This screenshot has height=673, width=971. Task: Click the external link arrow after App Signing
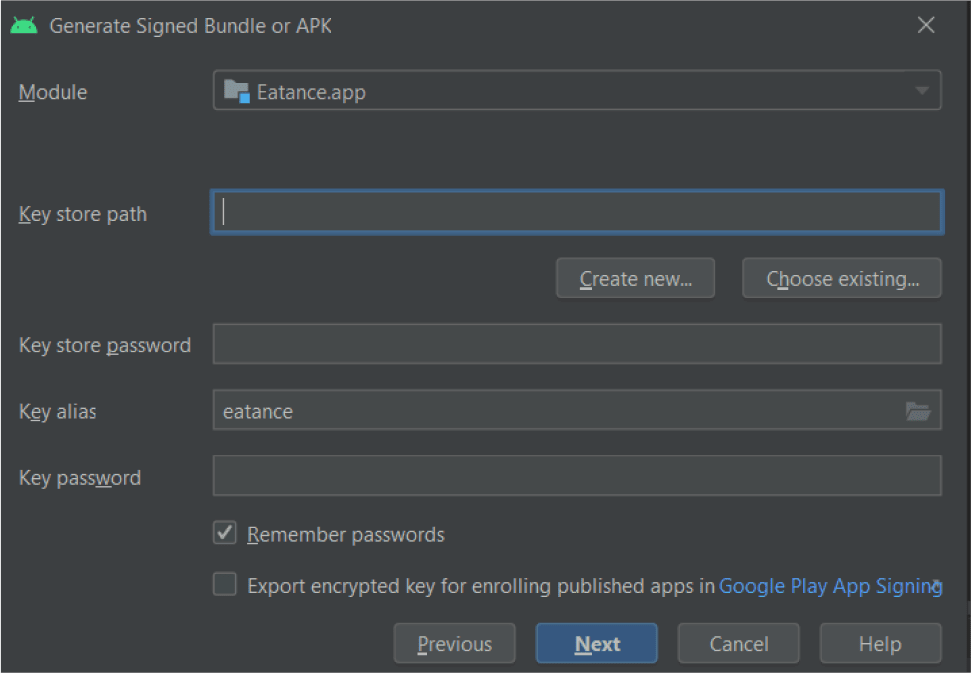tap(938, 582)
